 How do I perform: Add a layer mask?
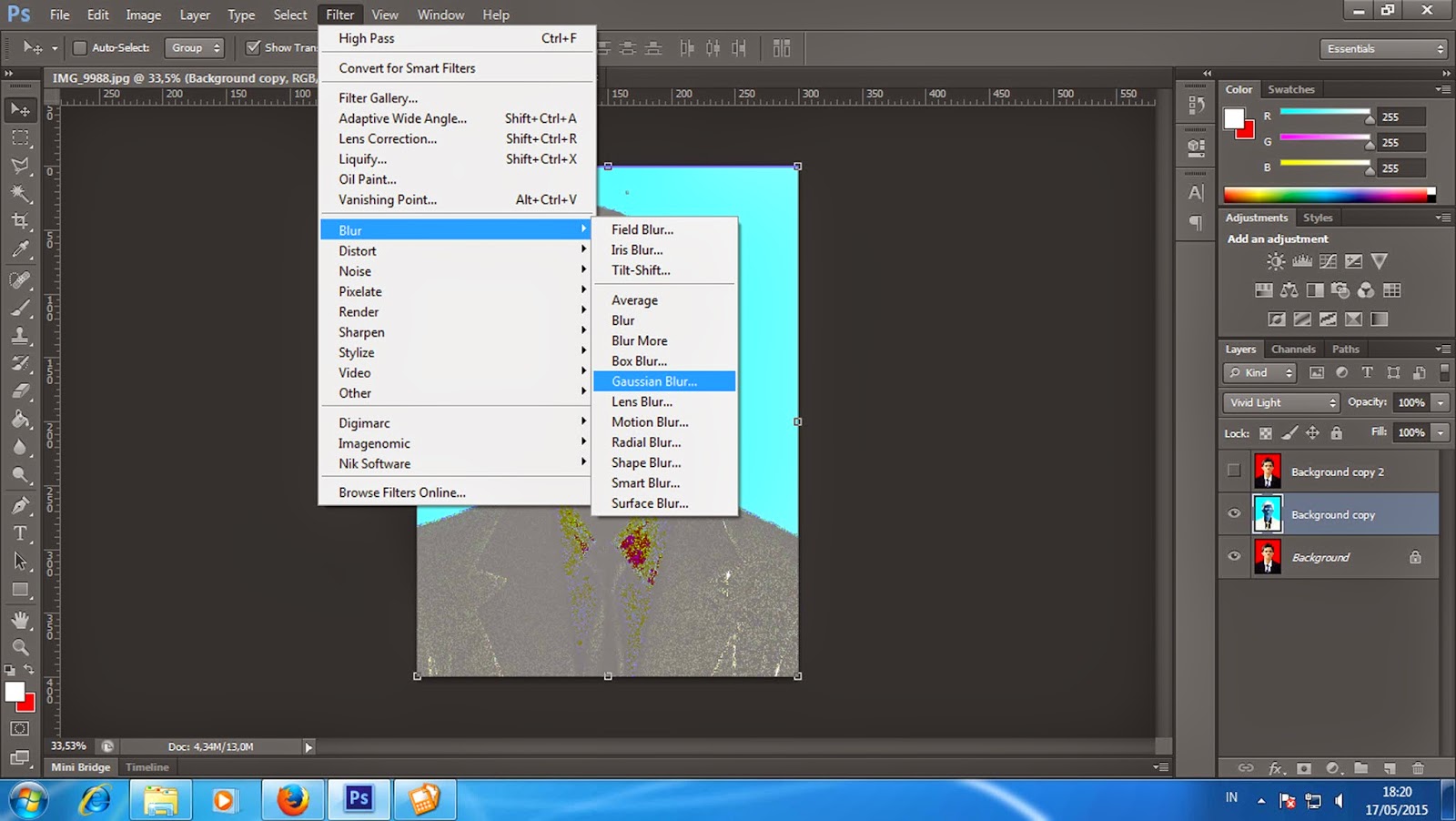[x=1304, y=768]
